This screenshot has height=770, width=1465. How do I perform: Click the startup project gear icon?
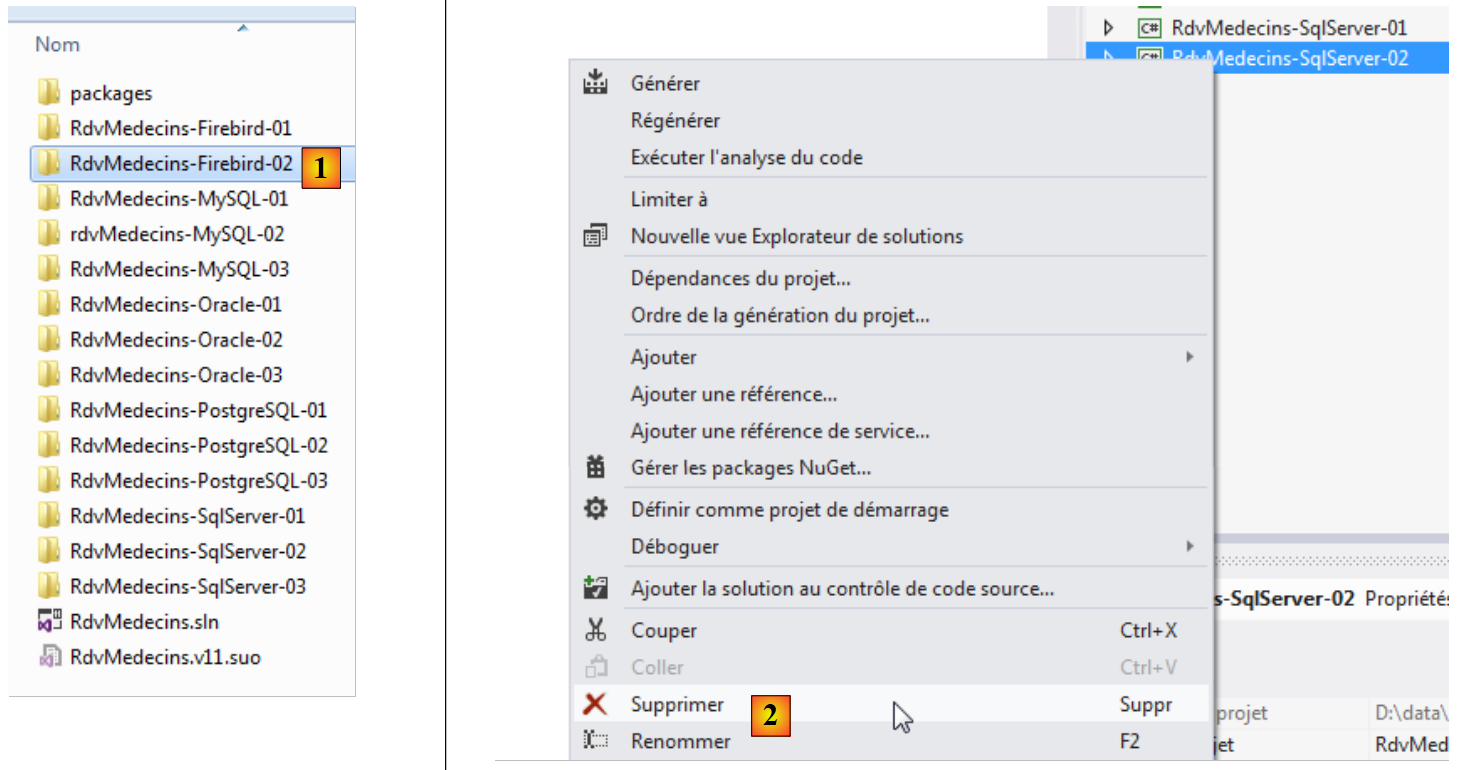click(595, 509)
